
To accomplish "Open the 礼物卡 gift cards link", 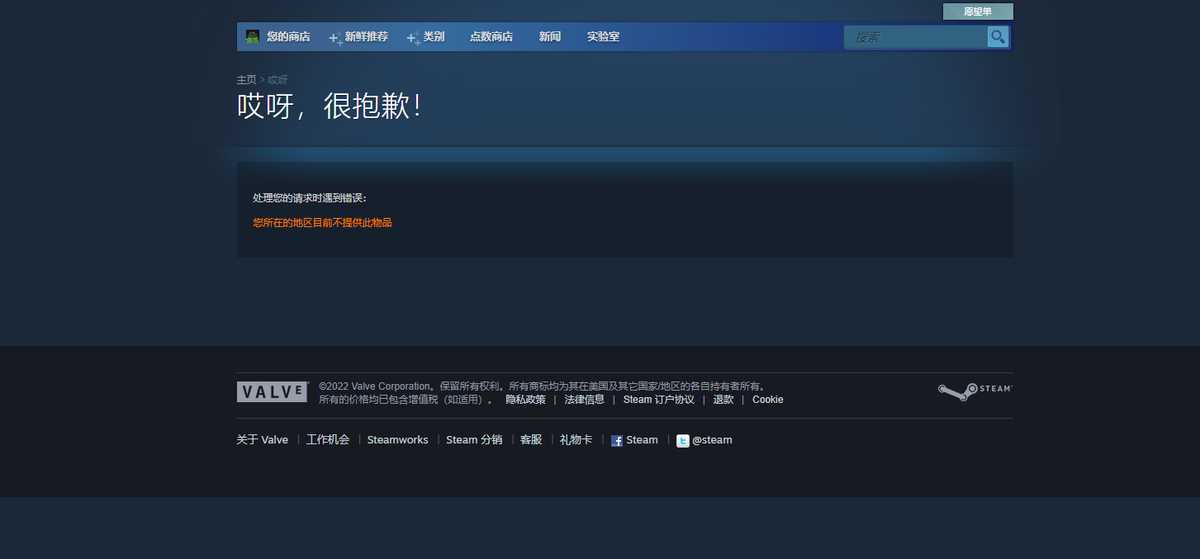I will [576, 440].
